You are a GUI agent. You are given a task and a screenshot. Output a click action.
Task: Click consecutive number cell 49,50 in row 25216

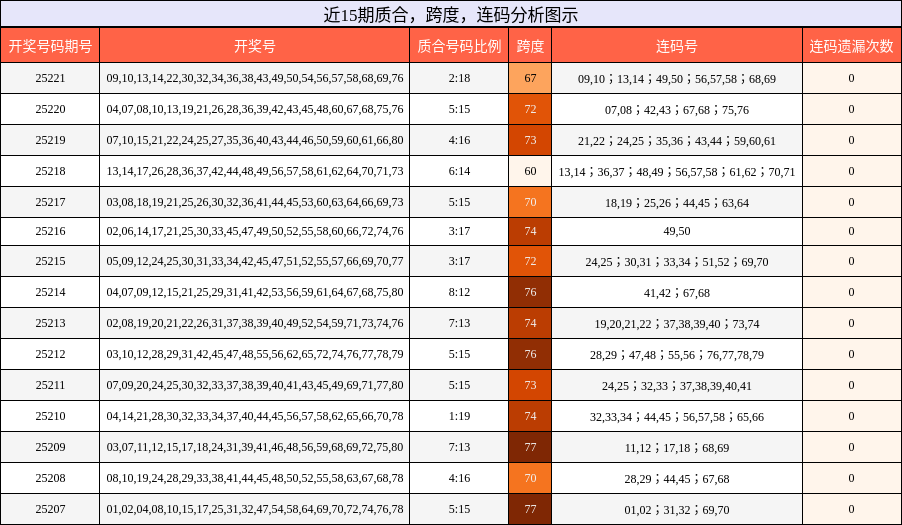(677, 231)
